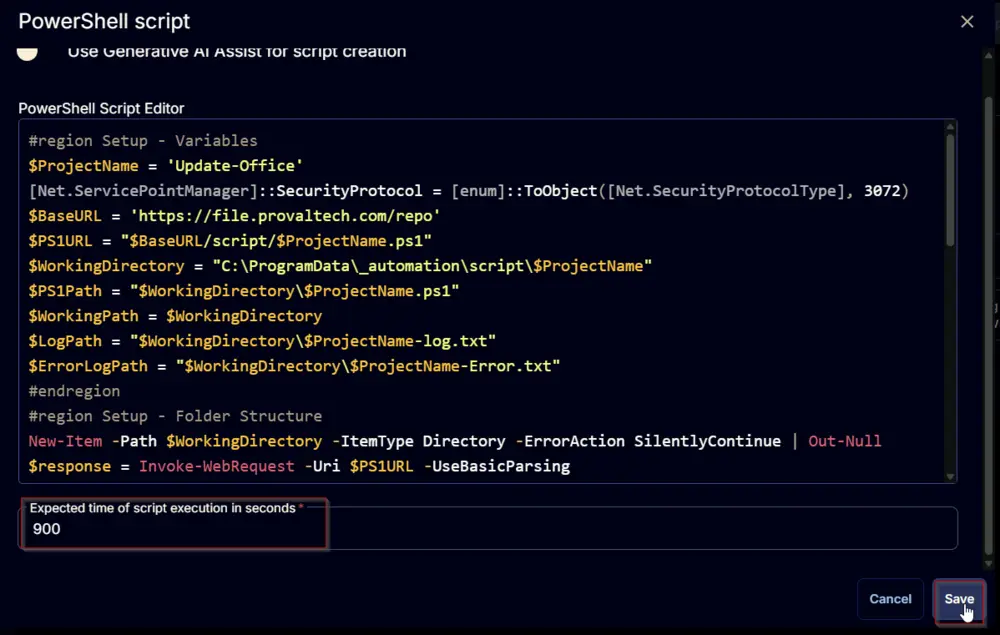Click the PowerShell Script Editor label
1000x635 pixels.
(101, 108)
